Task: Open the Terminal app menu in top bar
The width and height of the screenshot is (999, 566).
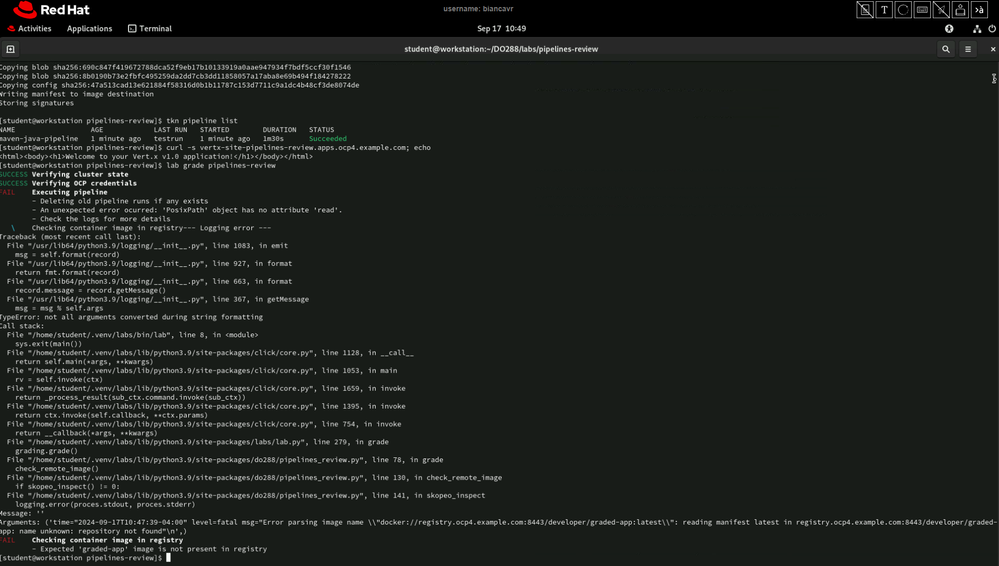Action: [x=150, y=29]
